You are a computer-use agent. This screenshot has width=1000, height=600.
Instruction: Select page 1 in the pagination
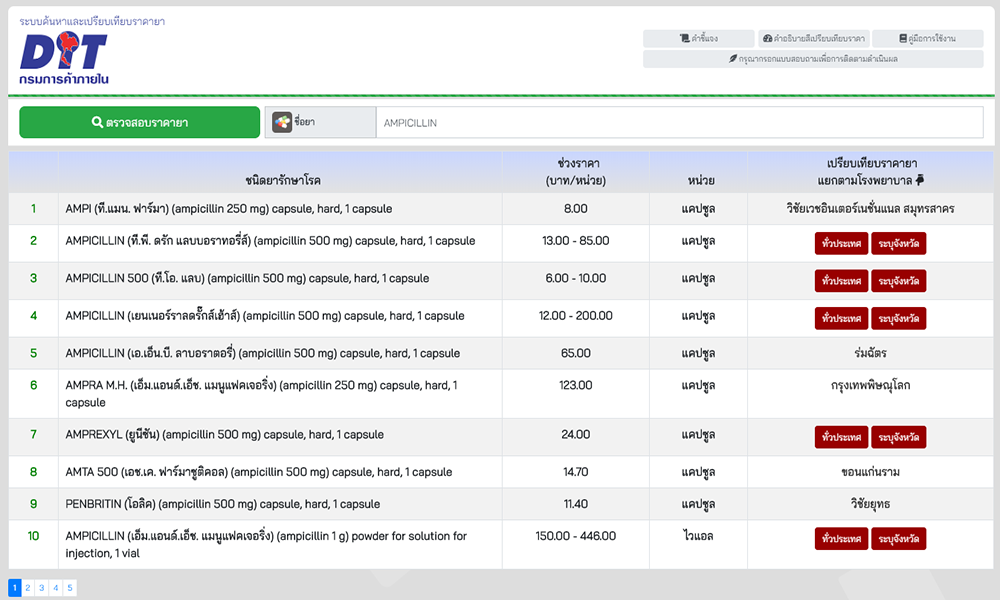[15, 587]
